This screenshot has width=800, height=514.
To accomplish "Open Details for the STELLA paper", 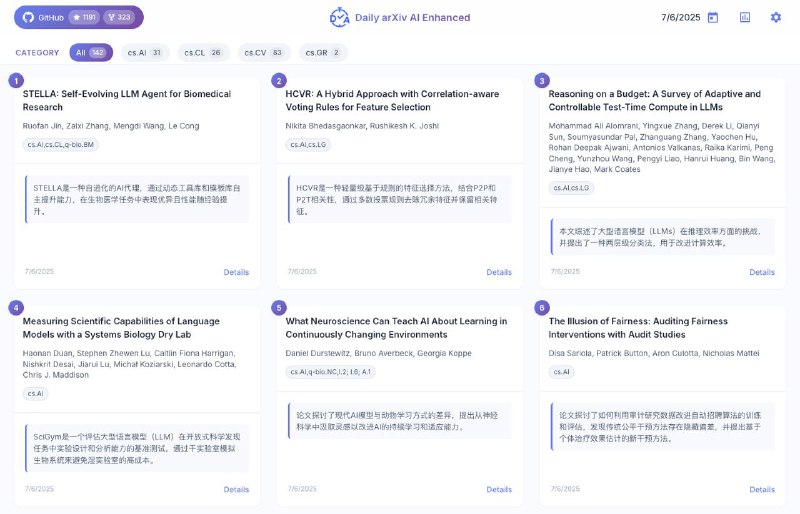I will point(236,272).
